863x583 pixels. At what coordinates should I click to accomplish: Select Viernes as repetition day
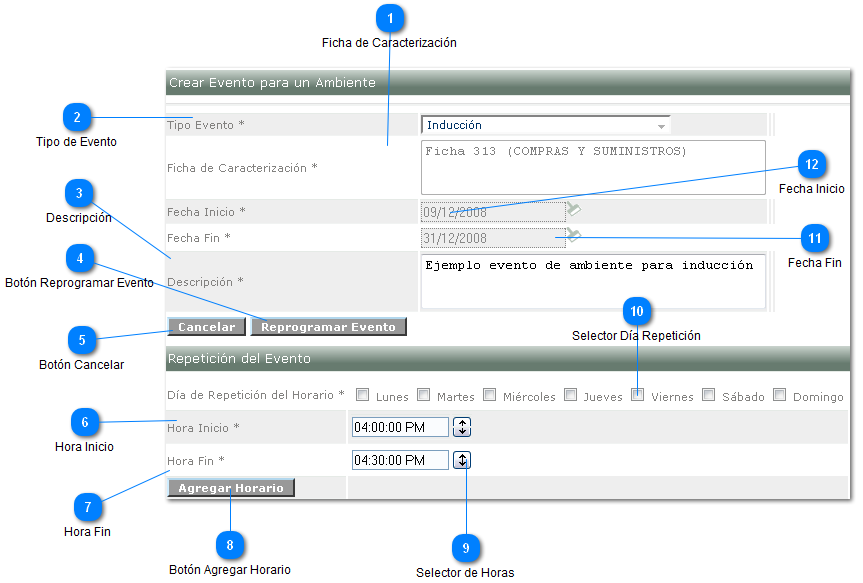click(x=637, y=395)
